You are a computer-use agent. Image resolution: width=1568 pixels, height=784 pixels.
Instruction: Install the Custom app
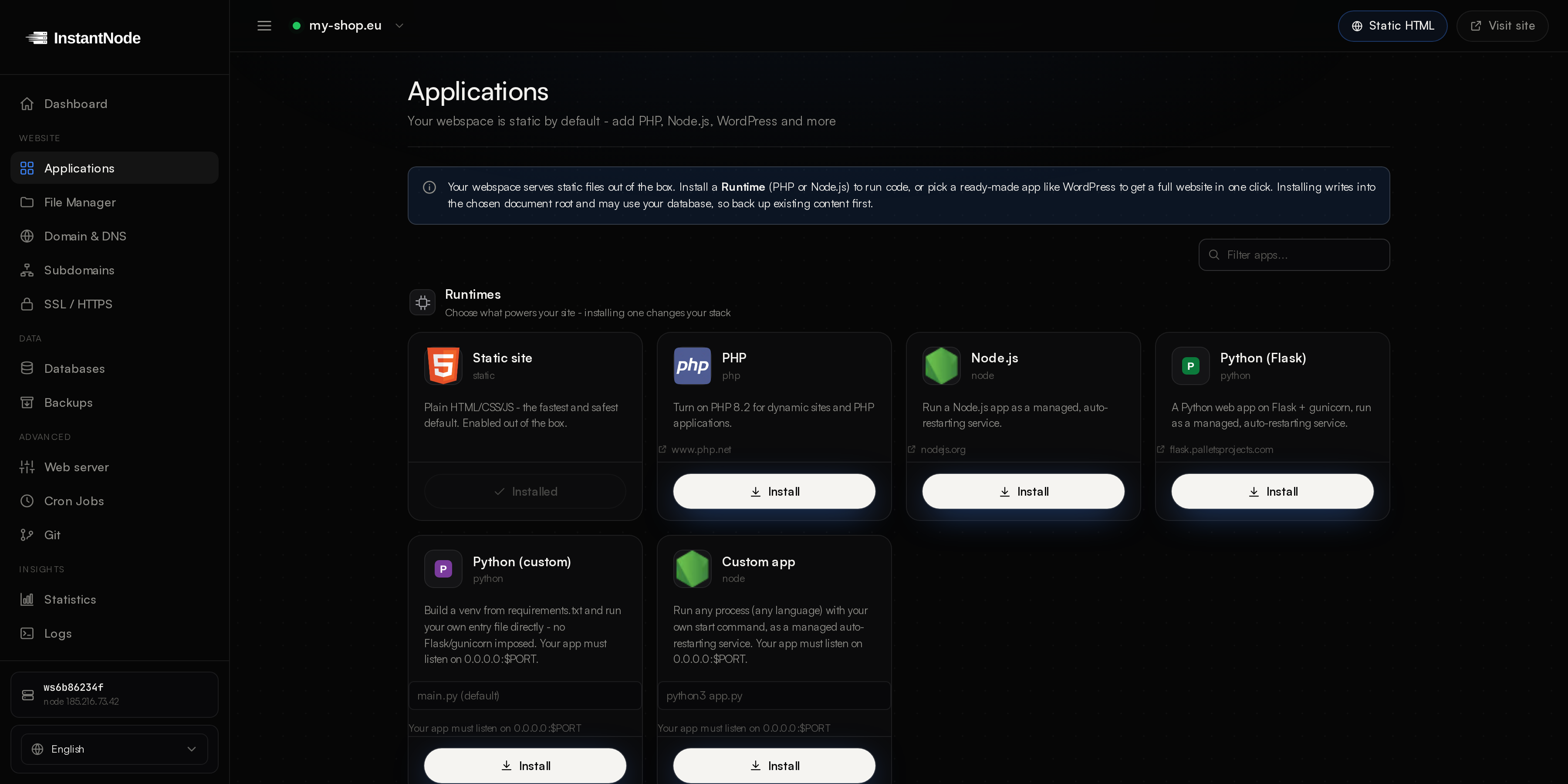click(774, 765)
